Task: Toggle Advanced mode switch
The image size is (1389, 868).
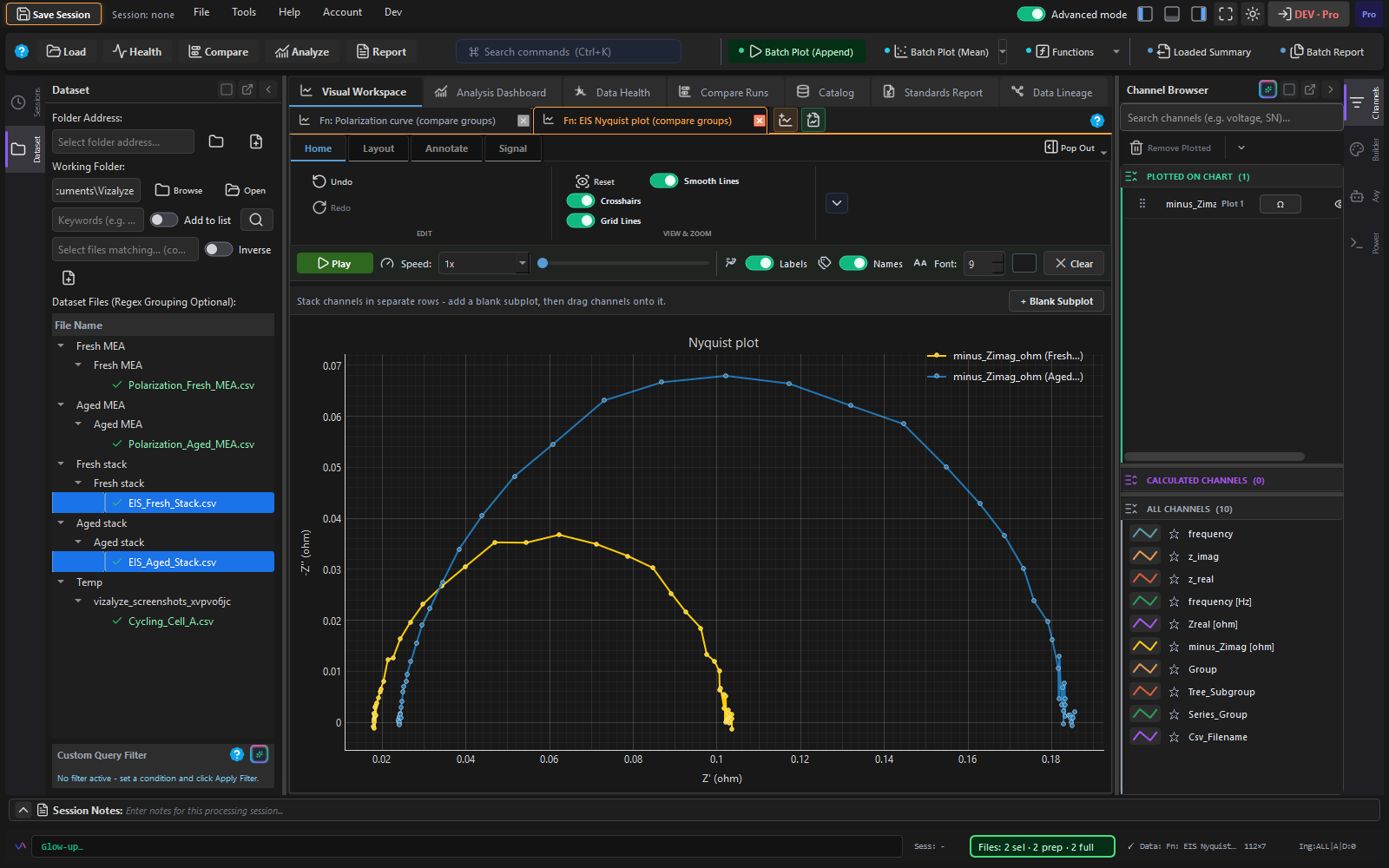Action: pyautogui.click(x=1030, y=14)
